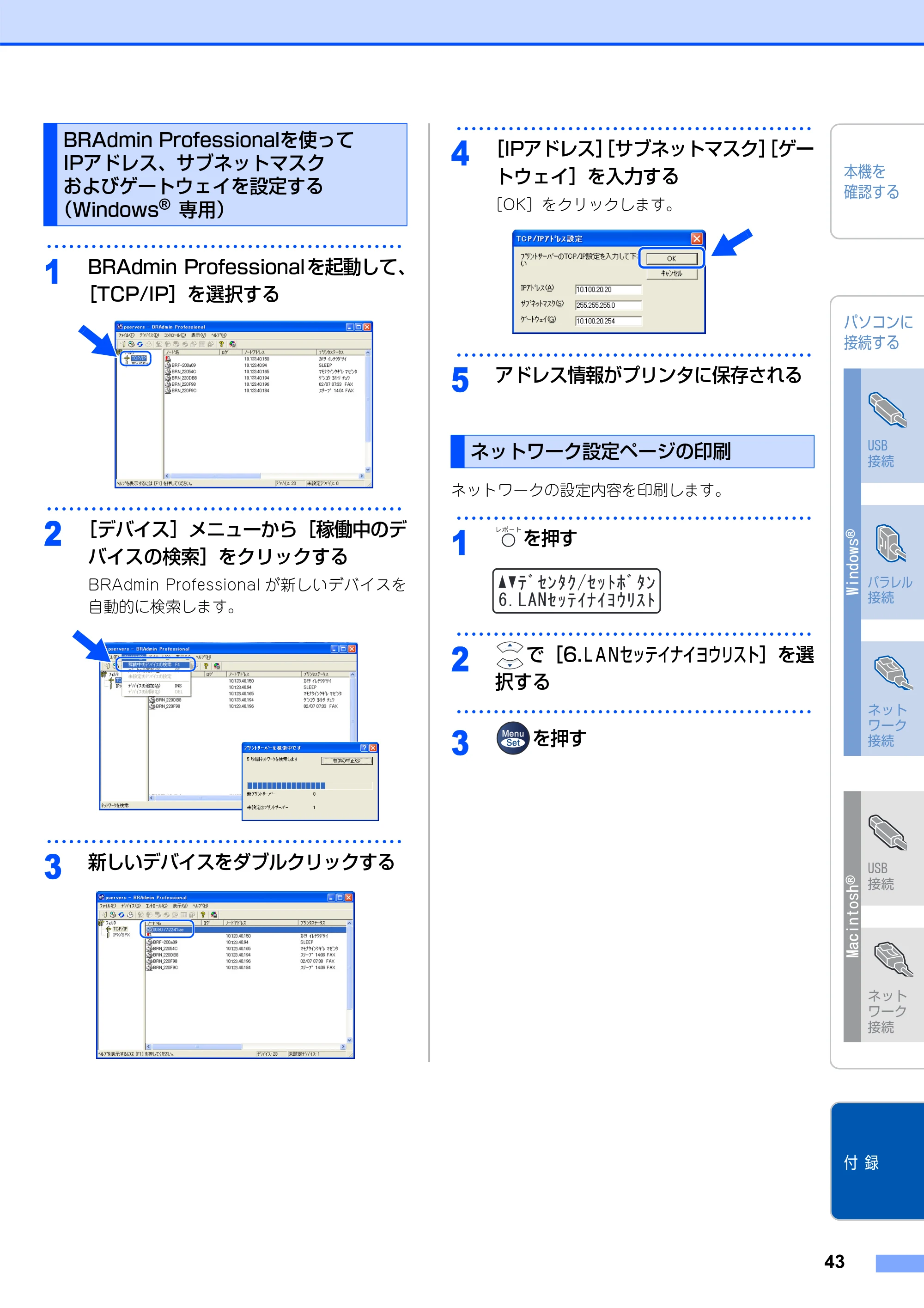The width and height of the screenshot is (924, 1308).
Task: Click blue refresh icon in step 3 window toolbar
Action: pos(122,914)
